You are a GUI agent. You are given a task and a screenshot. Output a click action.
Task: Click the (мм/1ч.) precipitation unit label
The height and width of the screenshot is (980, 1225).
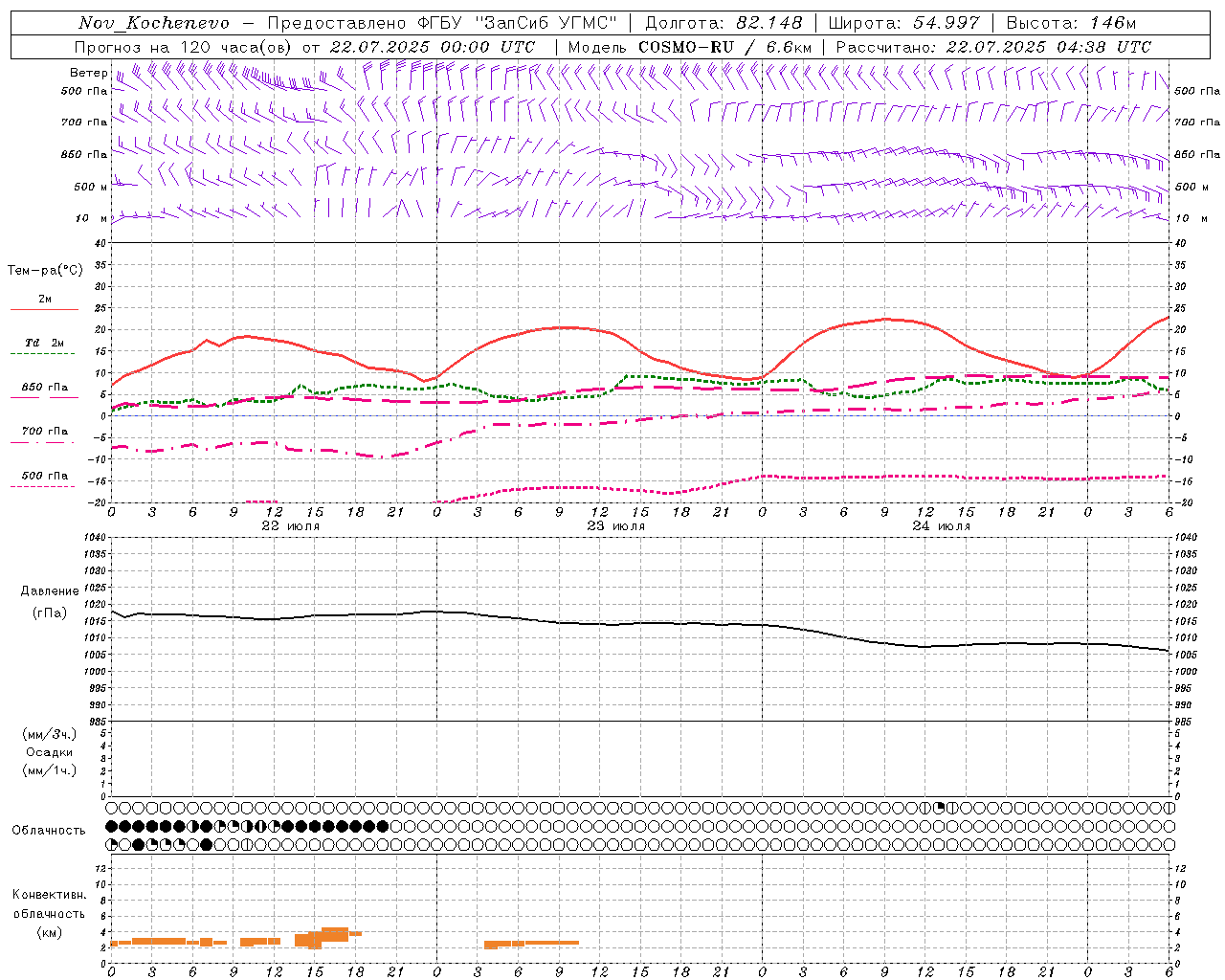50,770
